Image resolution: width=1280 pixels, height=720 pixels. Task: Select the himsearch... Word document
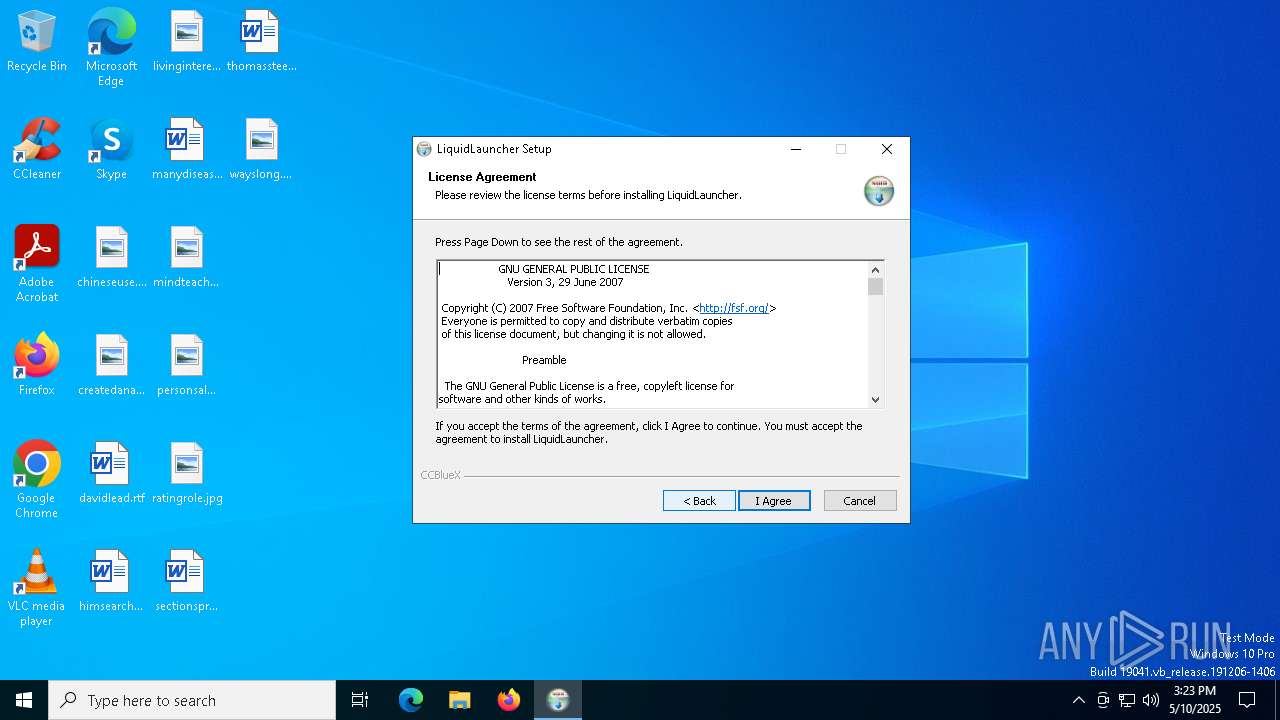click(111, 581)
